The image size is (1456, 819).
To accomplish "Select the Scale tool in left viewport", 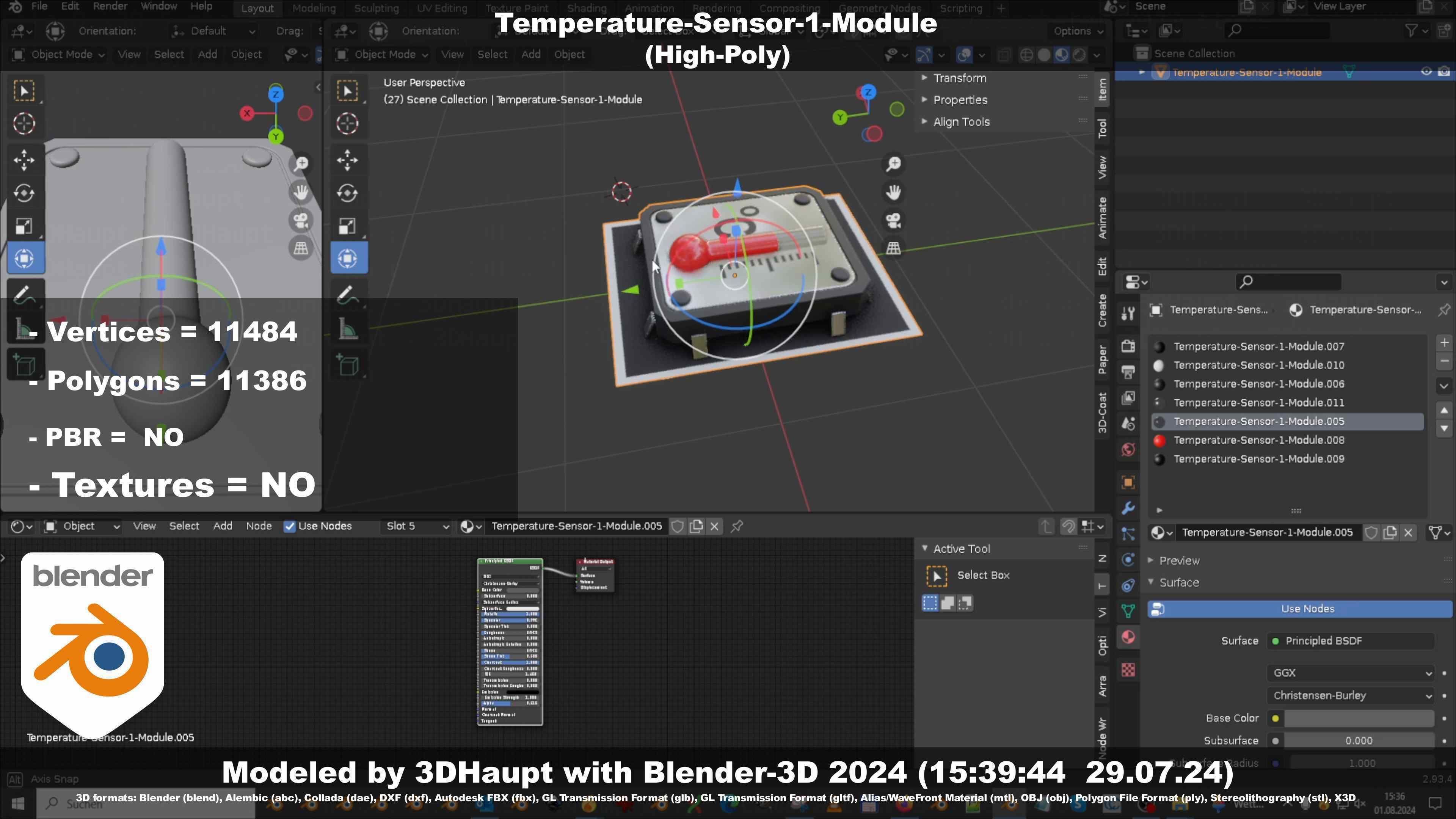I will [24, 226].
